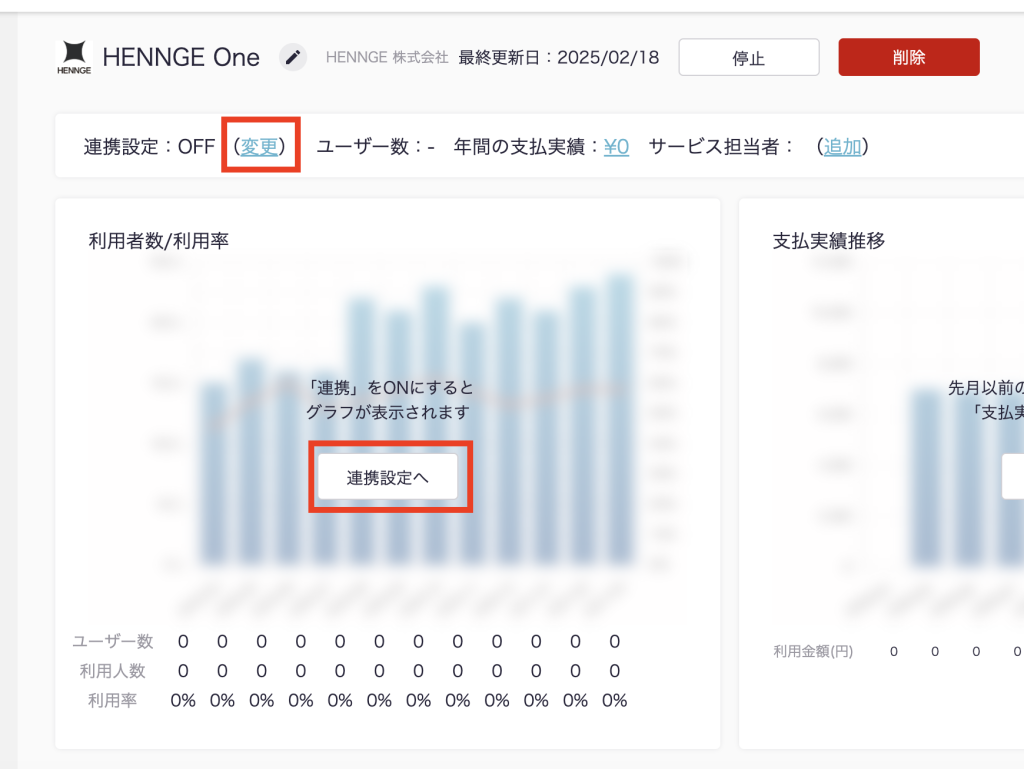Click the ユーザー数 row label under the chart
Viewport: 1024px width, 769px height.
tap(113, 641)
